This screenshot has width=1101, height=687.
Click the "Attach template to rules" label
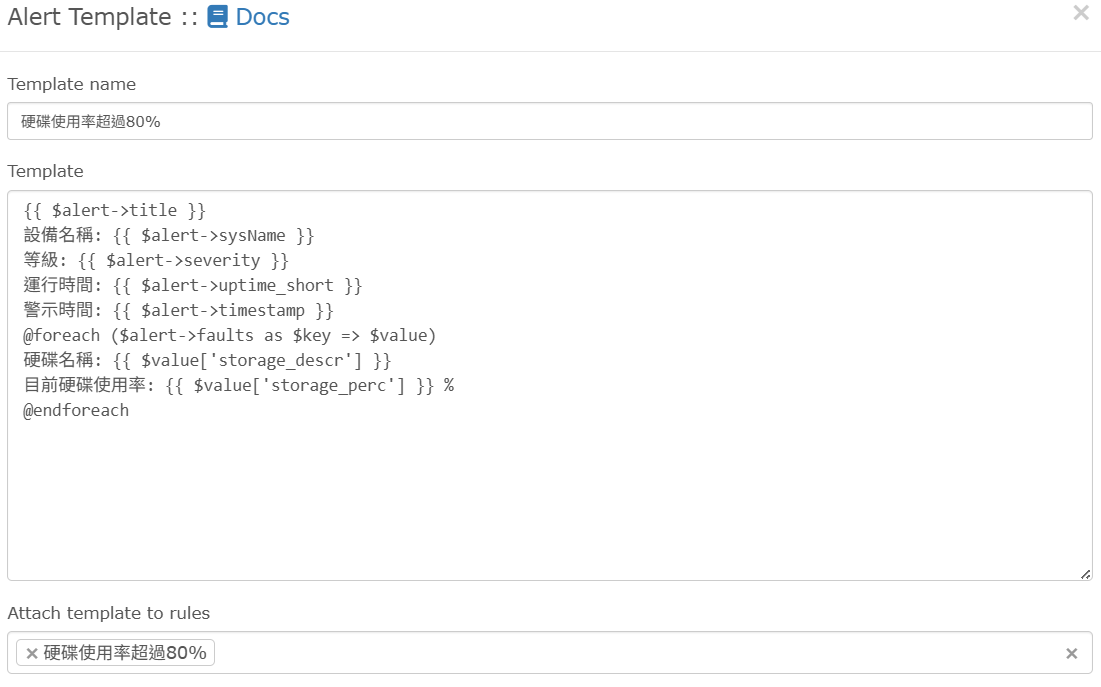tap(109, 613)
